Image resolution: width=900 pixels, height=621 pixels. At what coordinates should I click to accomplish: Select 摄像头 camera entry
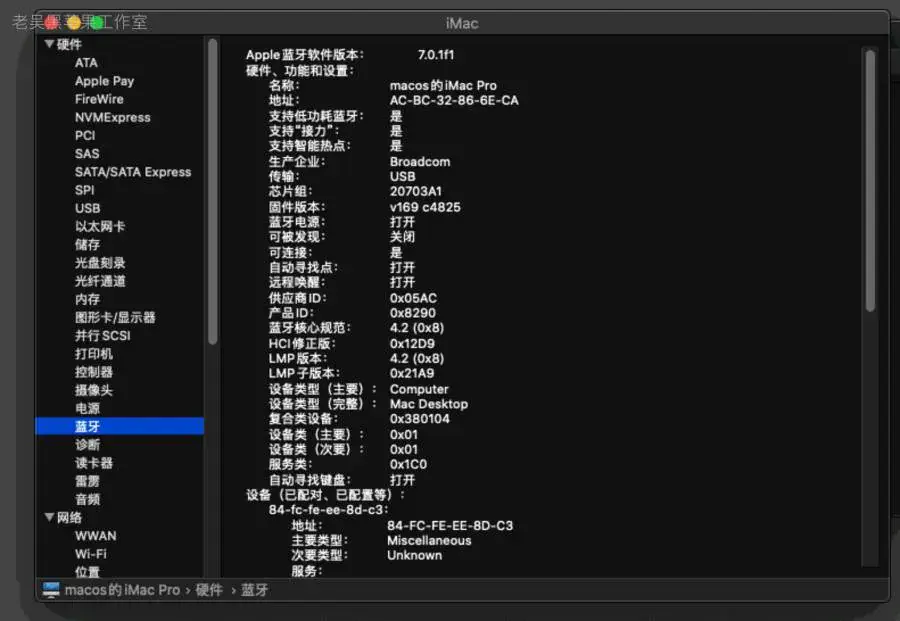click(94, 390)
